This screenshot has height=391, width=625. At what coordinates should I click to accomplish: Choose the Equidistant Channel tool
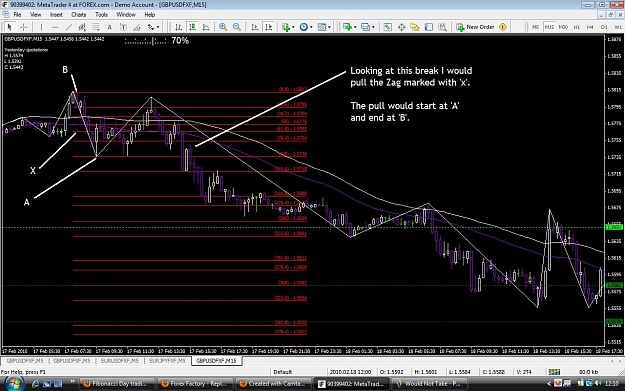[x=82, y=27]
